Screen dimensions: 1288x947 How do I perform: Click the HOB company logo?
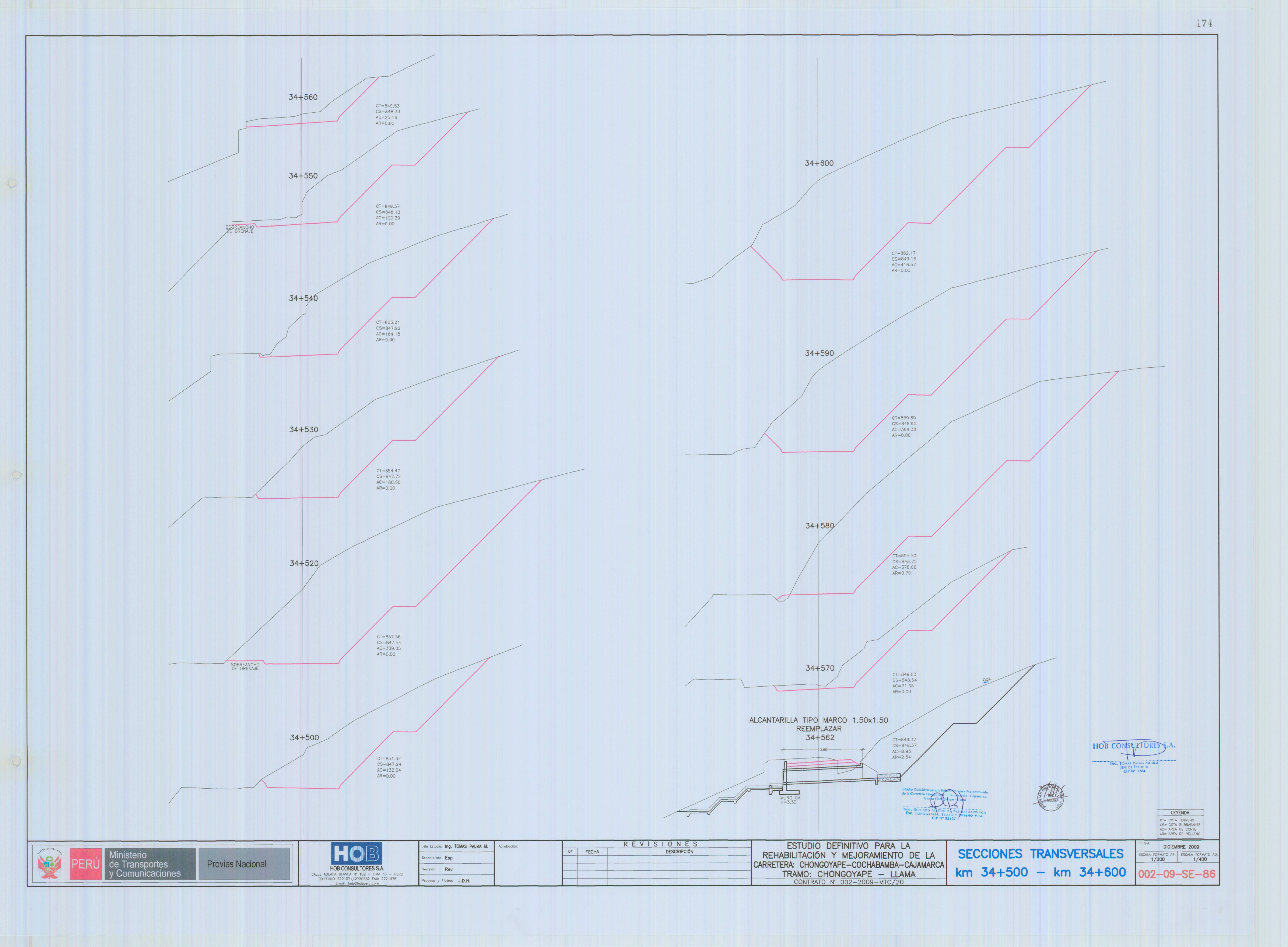356,853
